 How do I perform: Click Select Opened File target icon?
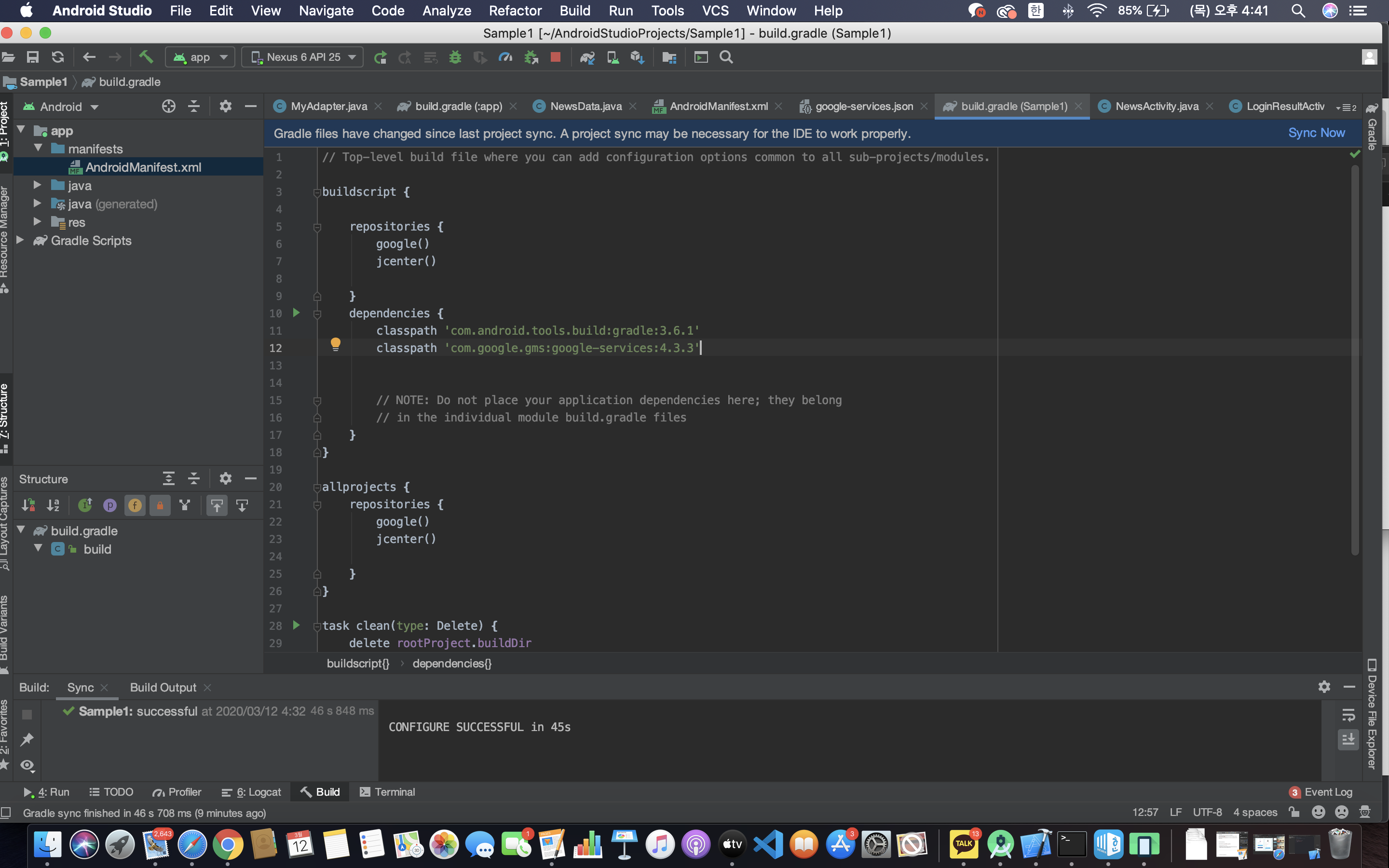click(x=168, y=106)
